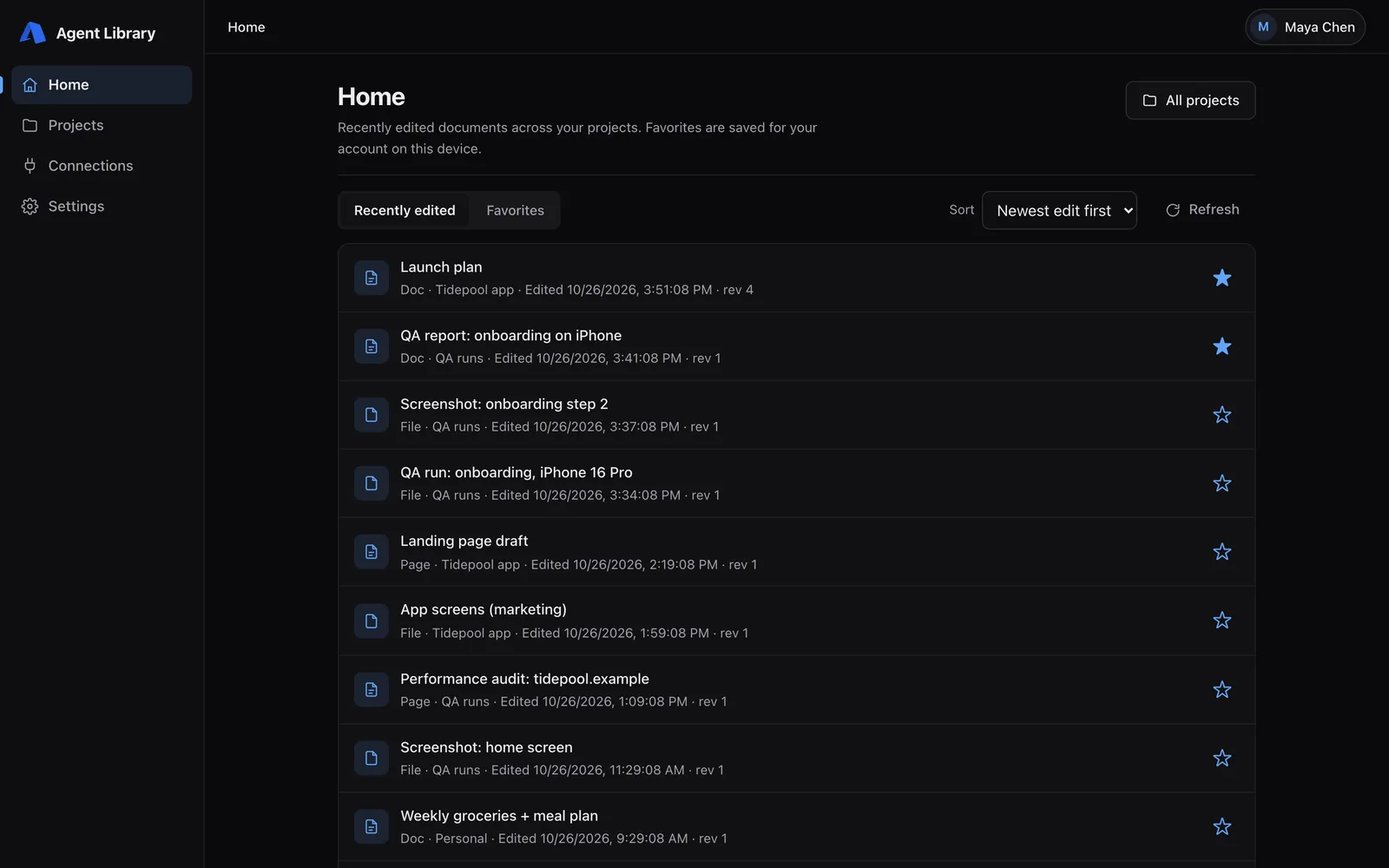The width and height of the screenshot is (1389, 868).
Task: Select the Recently edited tab
Action: tap(405, 210)
